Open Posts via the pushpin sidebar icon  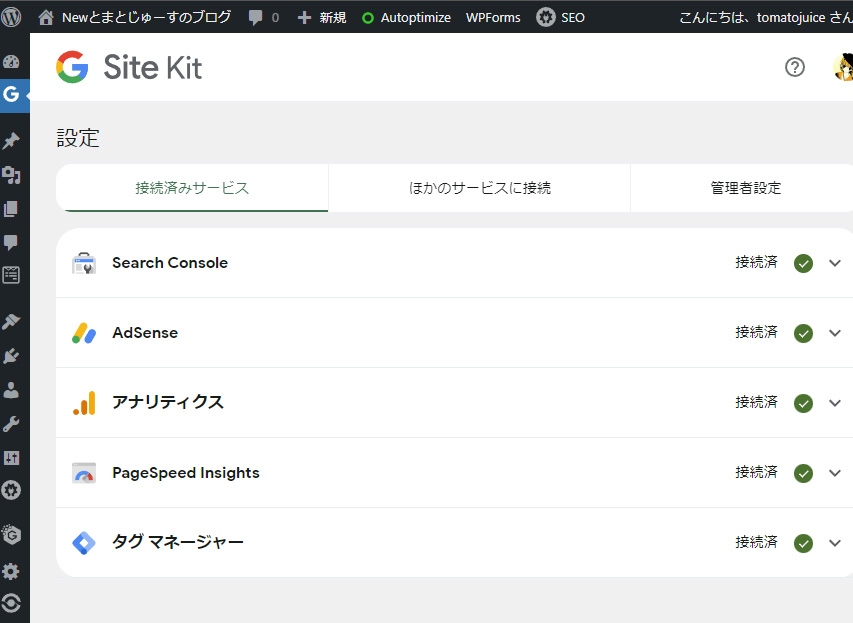tap(11, 140)
